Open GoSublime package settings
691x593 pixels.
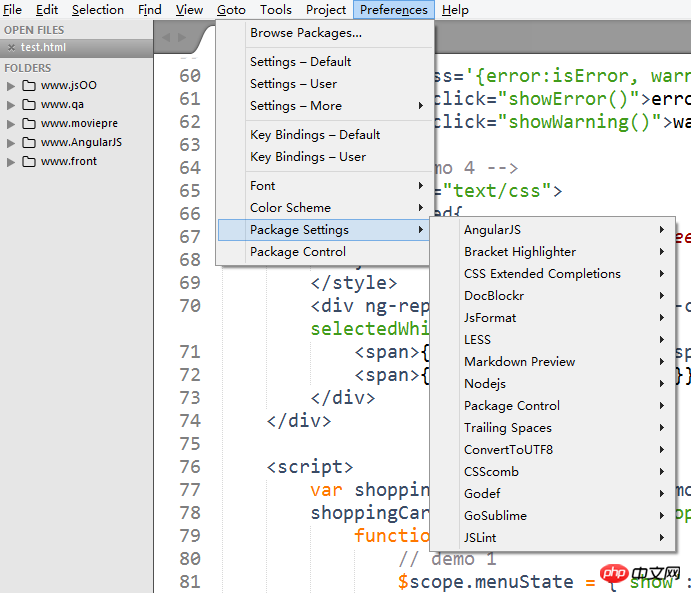(x=552, y=516)
